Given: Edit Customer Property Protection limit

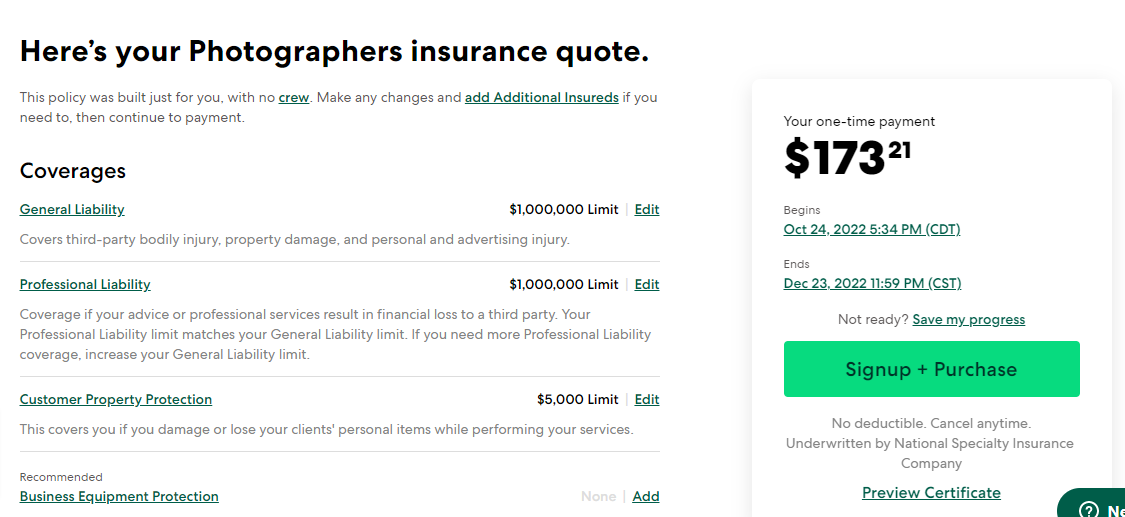Looking at the screenshot, I should click(x=647, y=399).
